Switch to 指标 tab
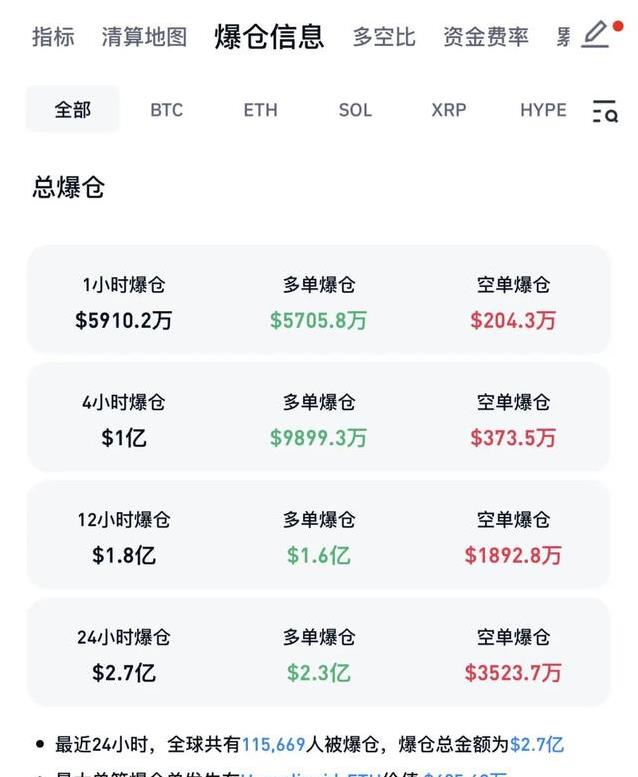638x777 pixels. (53, 37)
